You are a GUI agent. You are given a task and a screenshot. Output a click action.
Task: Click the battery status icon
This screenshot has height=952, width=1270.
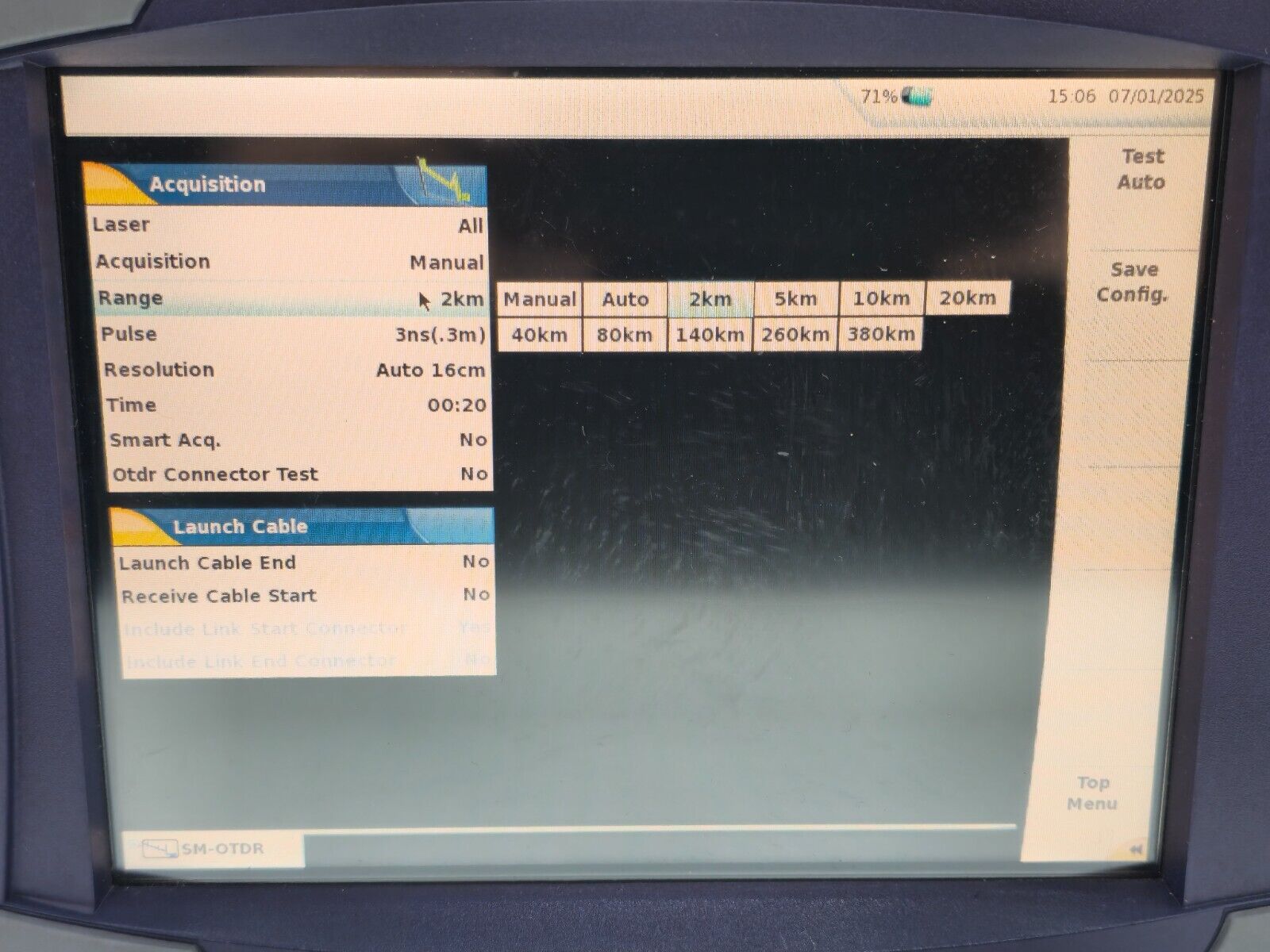[x=918, y=98]
